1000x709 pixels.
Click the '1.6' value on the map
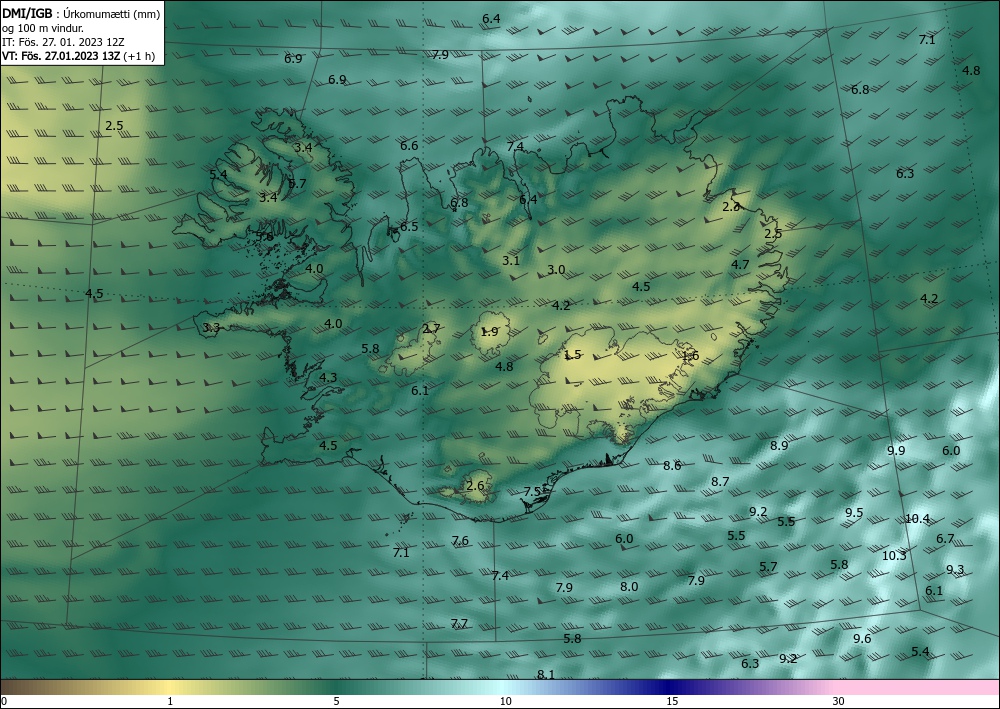[x=691, y=356]
